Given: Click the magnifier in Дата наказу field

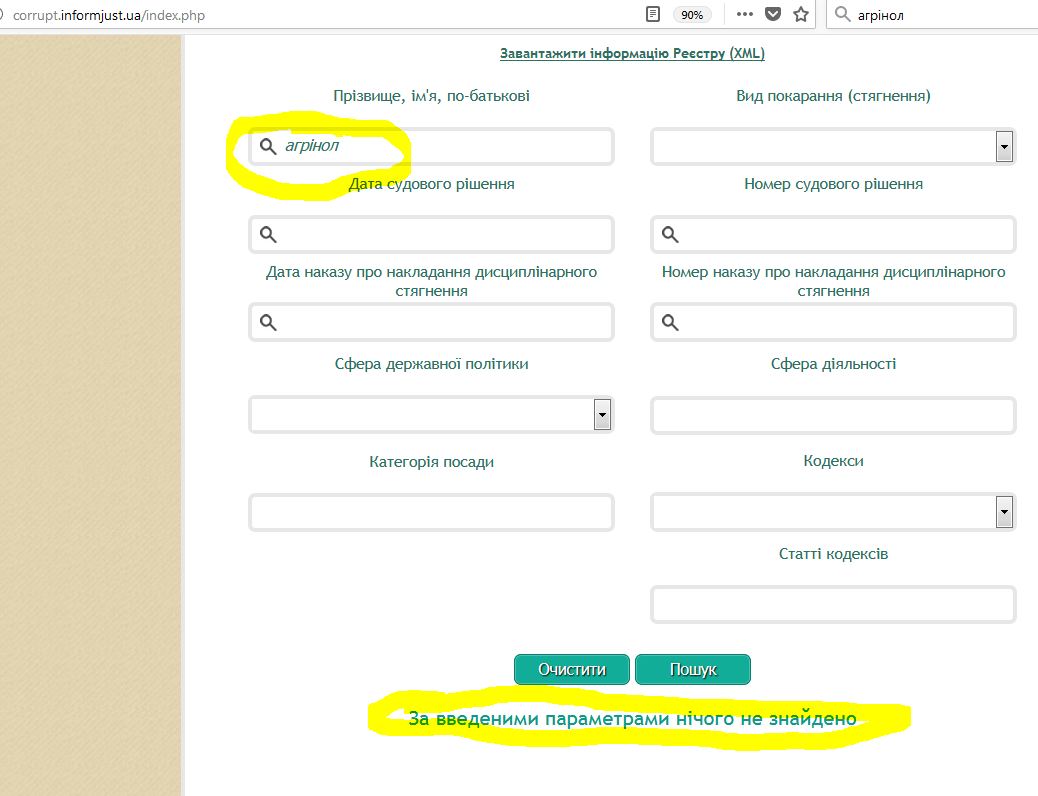Looking at the screenshot, I should (268, 322).
